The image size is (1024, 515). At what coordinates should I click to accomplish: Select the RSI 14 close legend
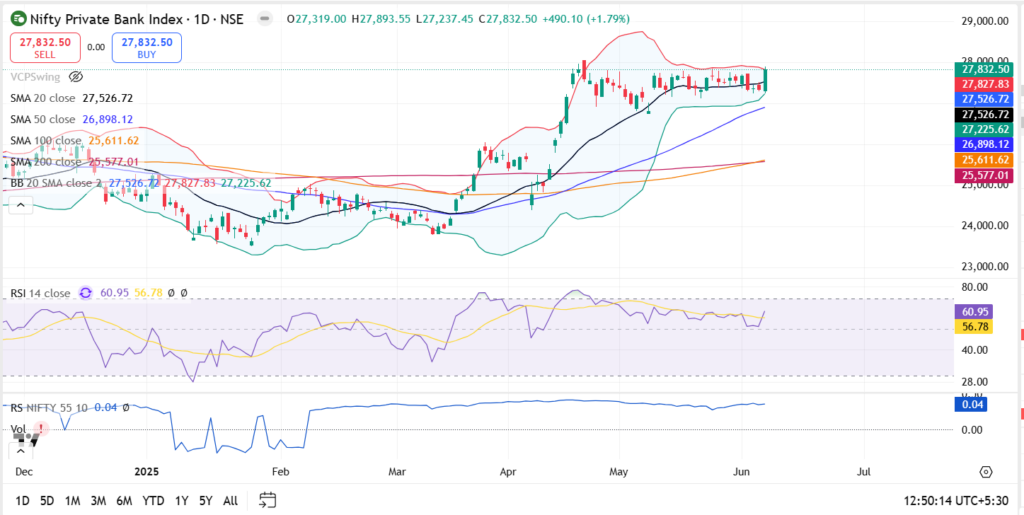pos(40,293)
